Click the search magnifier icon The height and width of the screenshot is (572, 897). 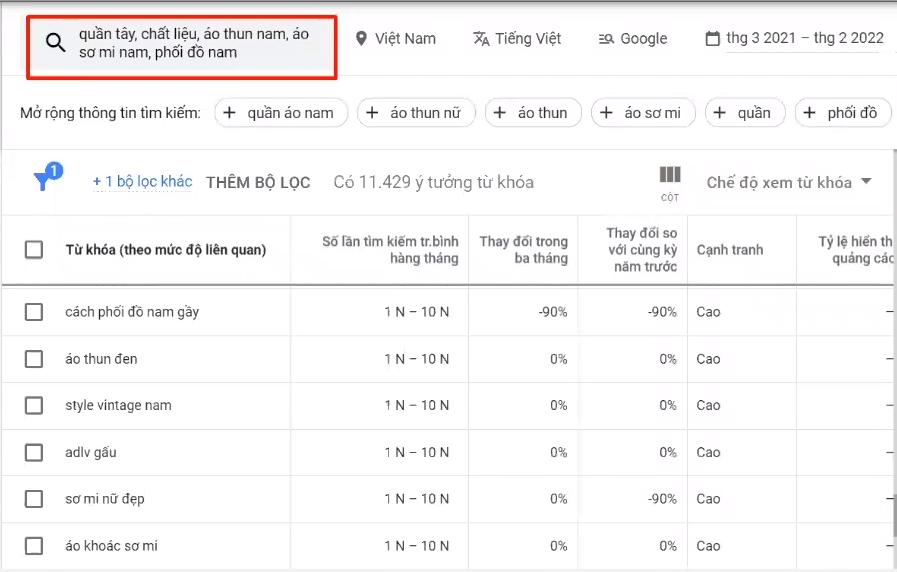(x=55, y=42)
